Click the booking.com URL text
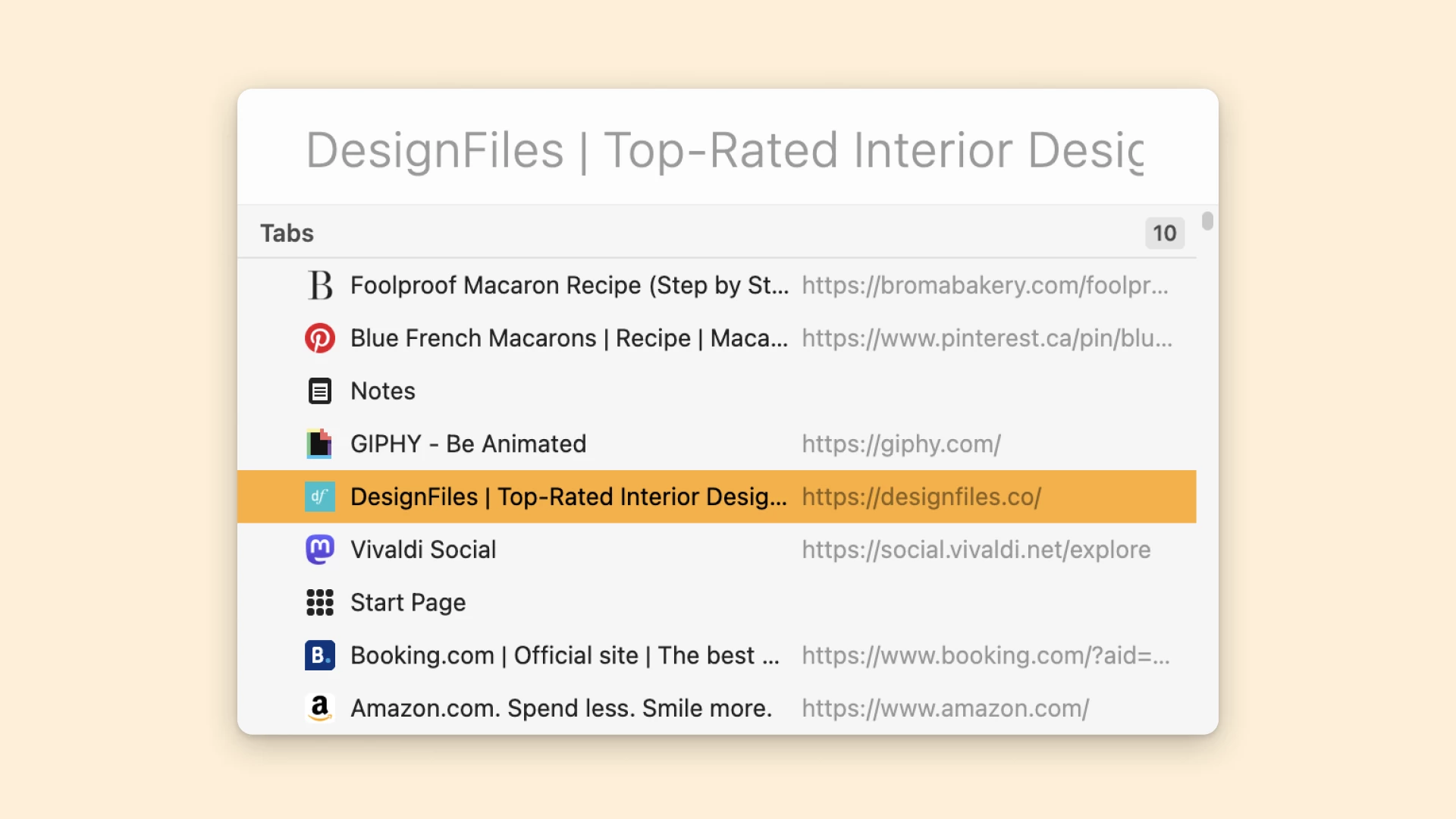The image size is (1456, 819). point(986,655)
